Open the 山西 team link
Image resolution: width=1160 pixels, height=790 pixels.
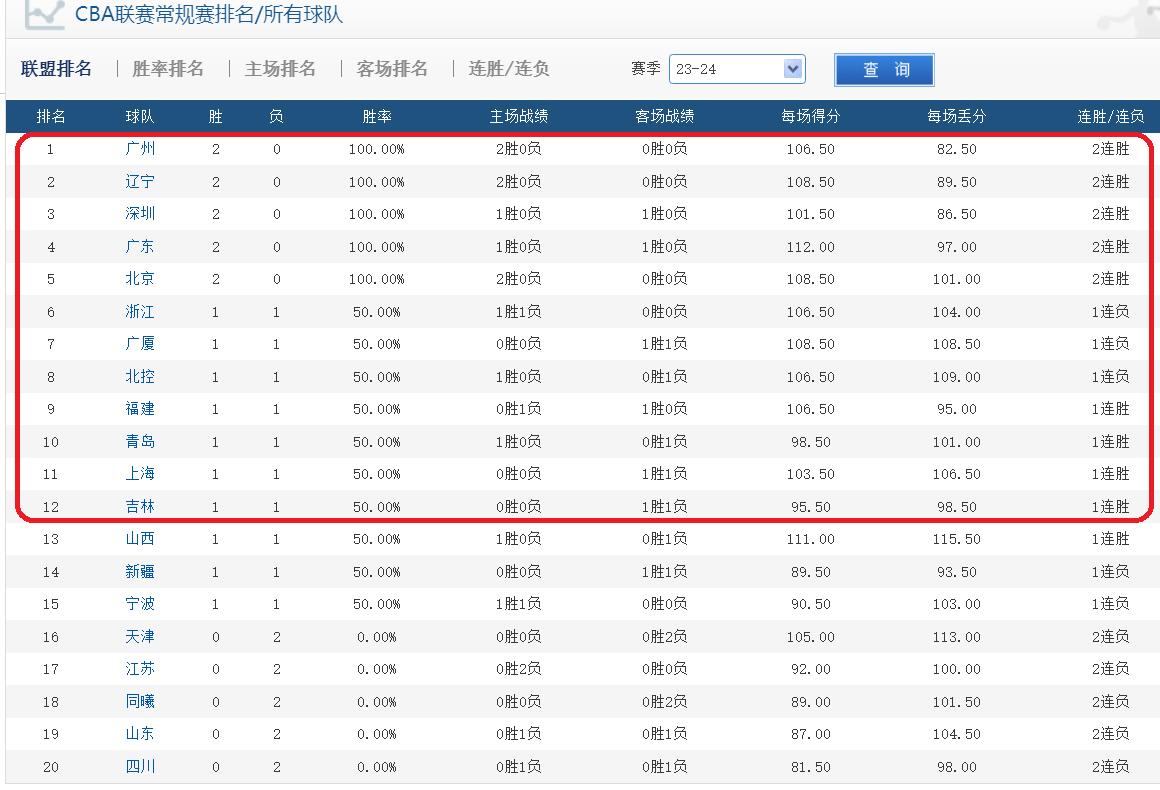(x=140, y=539)
